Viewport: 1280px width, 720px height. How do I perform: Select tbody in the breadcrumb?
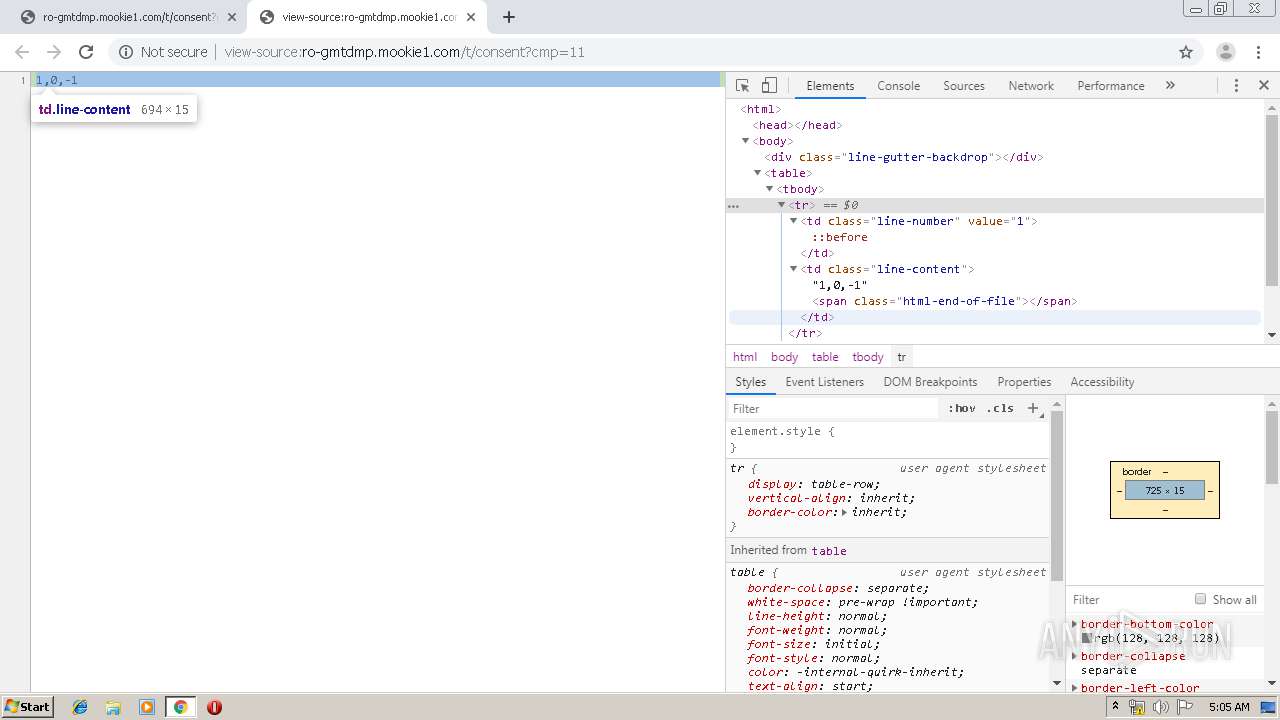coord(867,357)
